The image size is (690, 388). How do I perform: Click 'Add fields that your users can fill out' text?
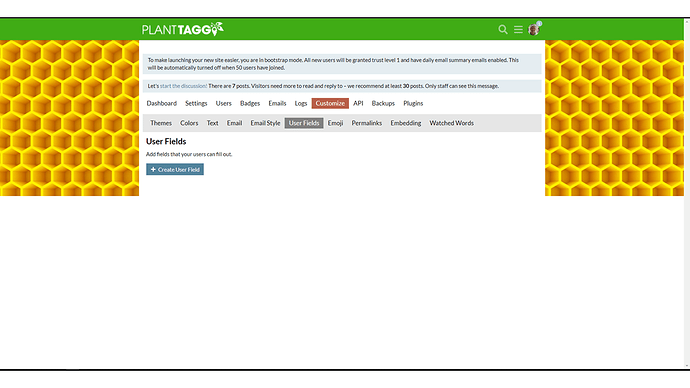(189, 154)
